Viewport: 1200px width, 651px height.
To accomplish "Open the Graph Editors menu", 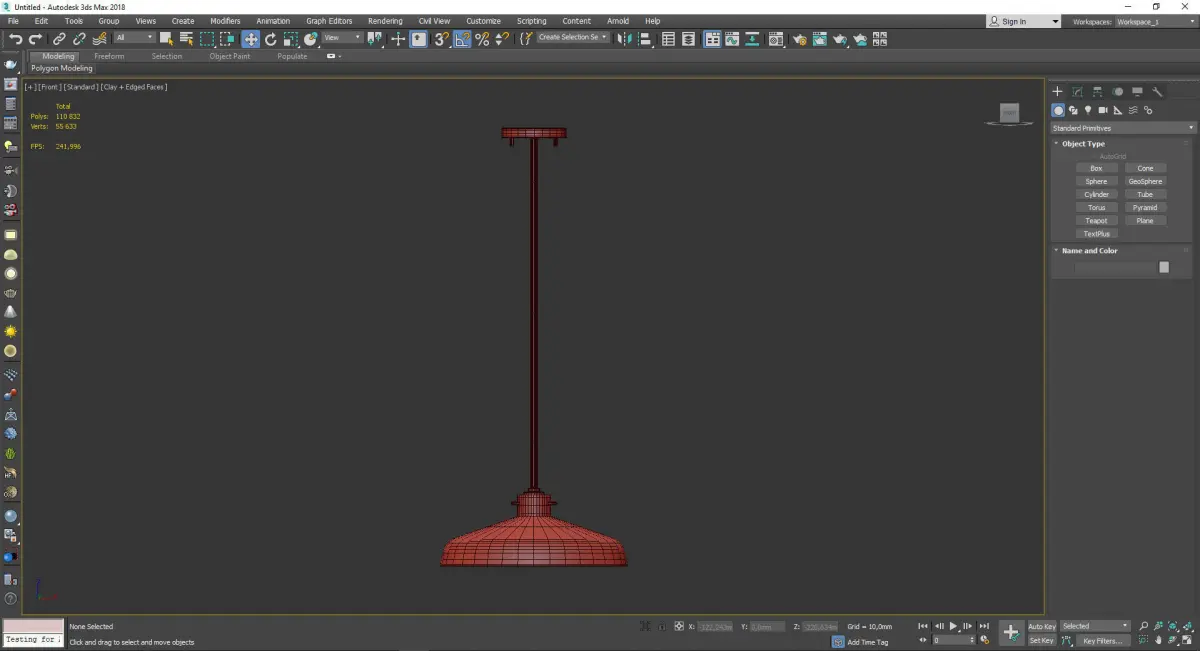I will (329, 21).
